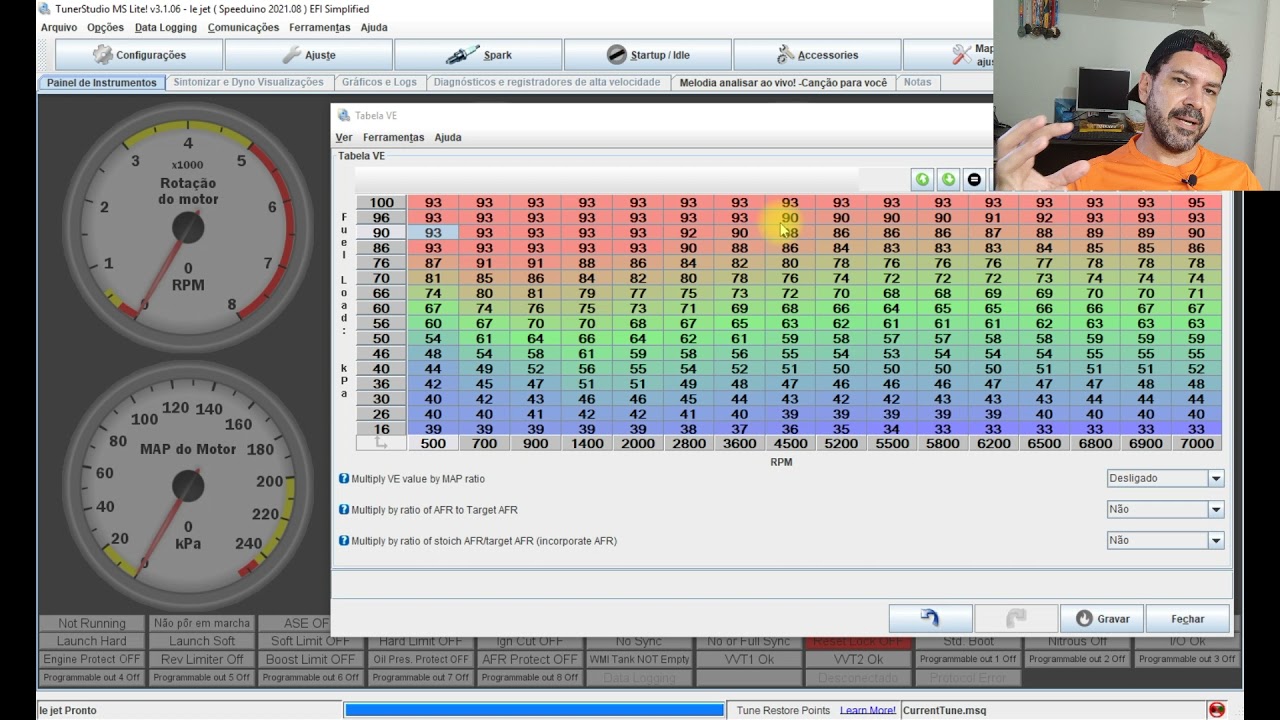
Task: Open the Comunicações menu
Action: (244, 28)
